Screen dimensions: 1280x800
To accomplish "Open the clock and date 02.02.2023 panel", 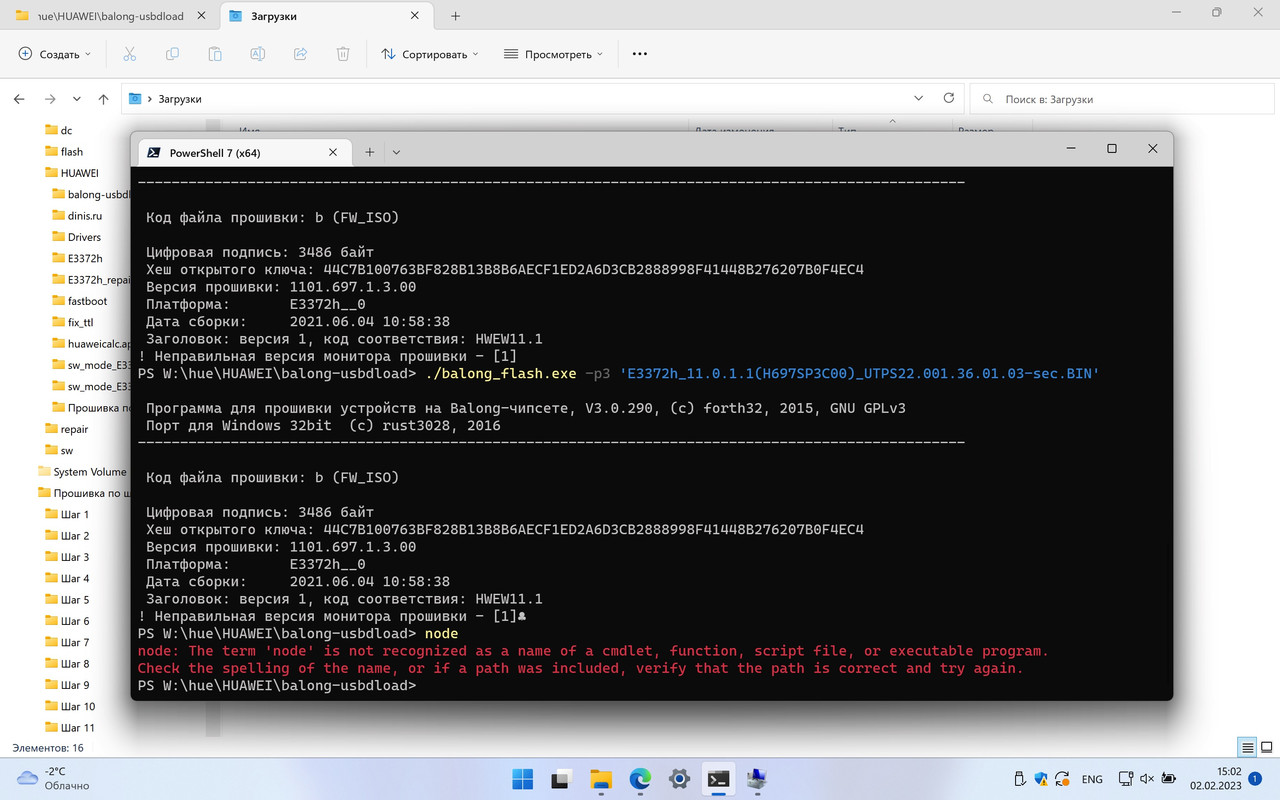I will 1215,779.
